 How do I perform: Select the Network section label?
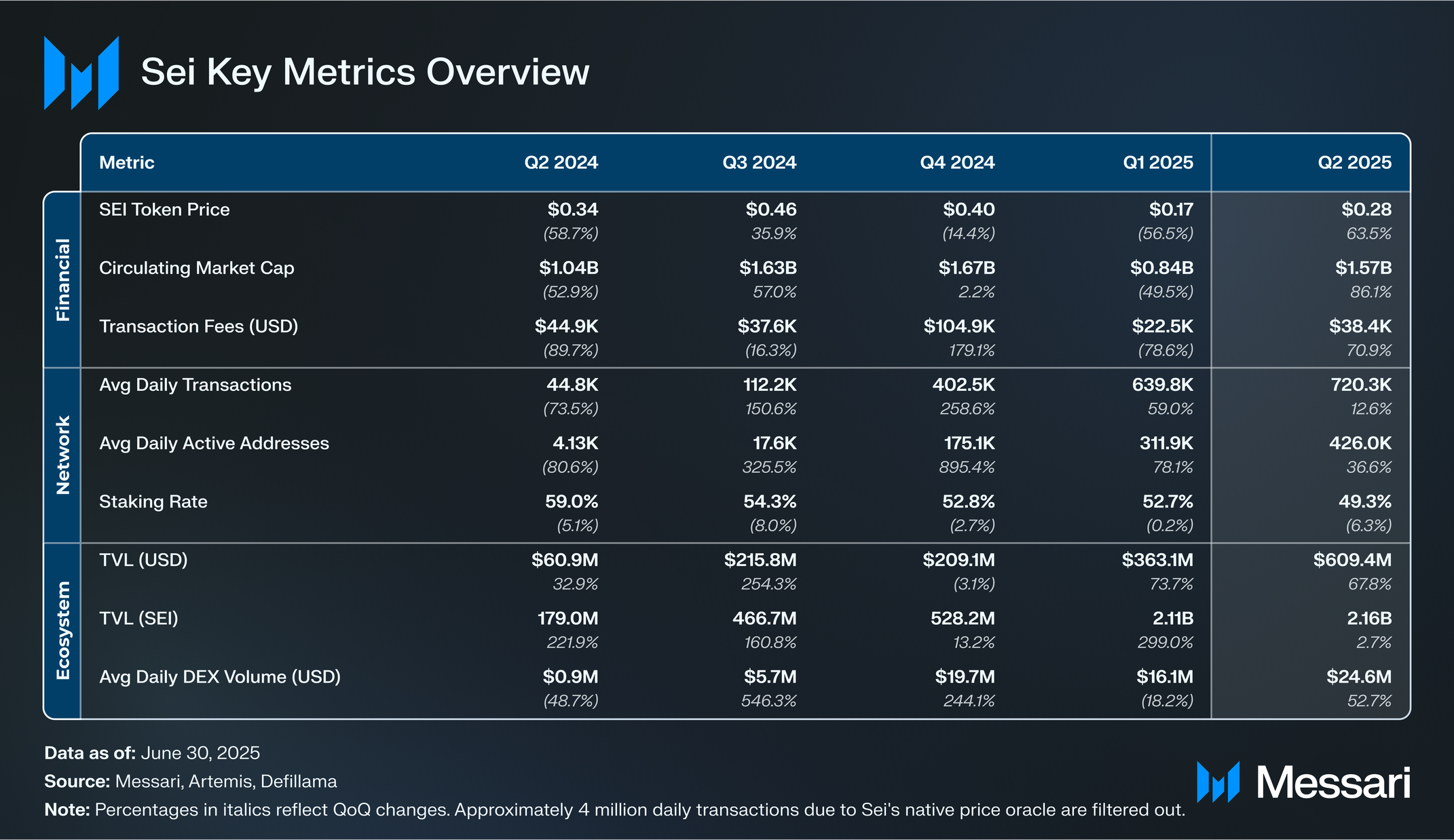click(x=62, y=455)
